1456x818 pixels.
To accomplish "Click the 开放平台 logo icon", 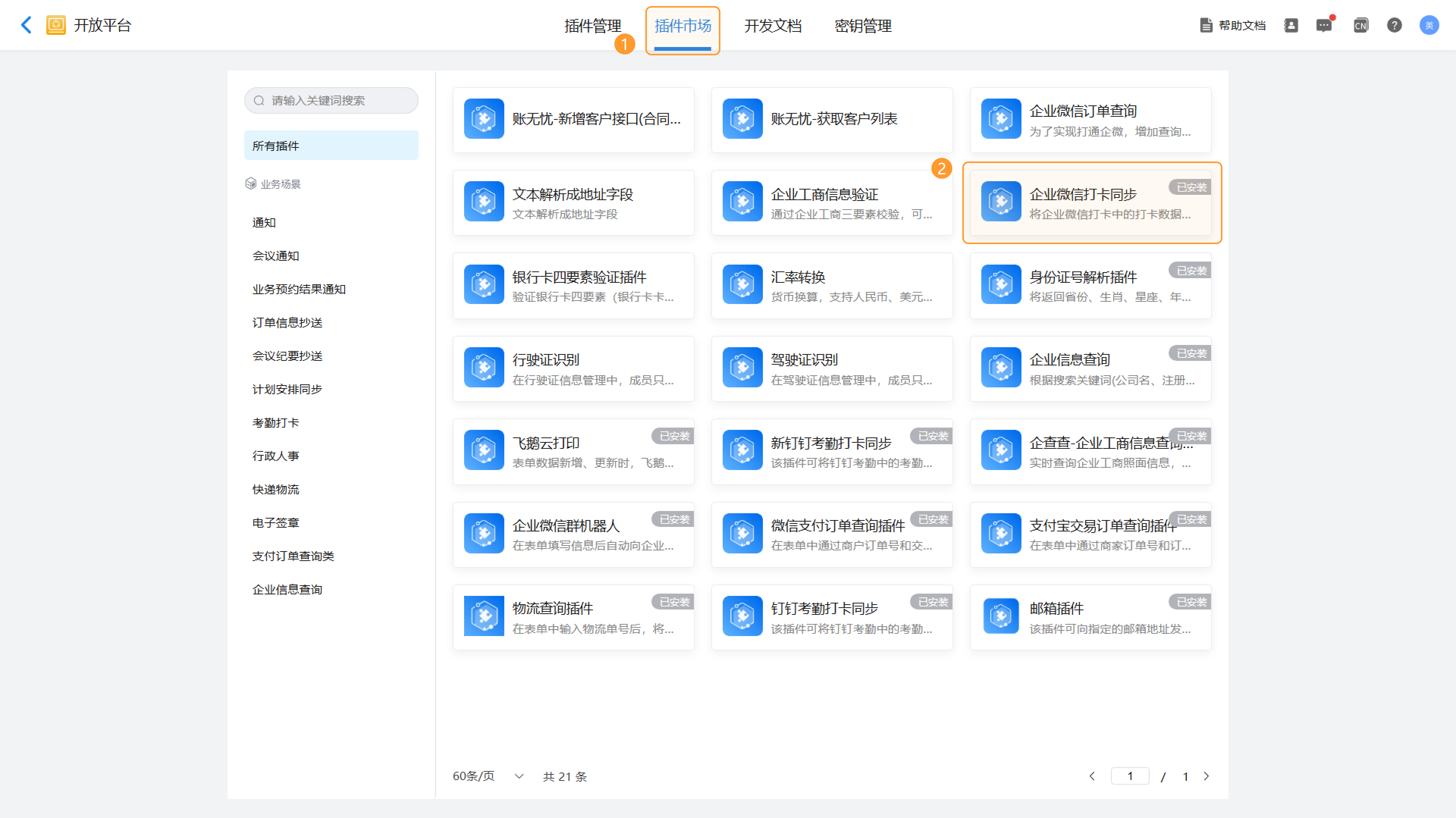I will (x=56, y=25).
